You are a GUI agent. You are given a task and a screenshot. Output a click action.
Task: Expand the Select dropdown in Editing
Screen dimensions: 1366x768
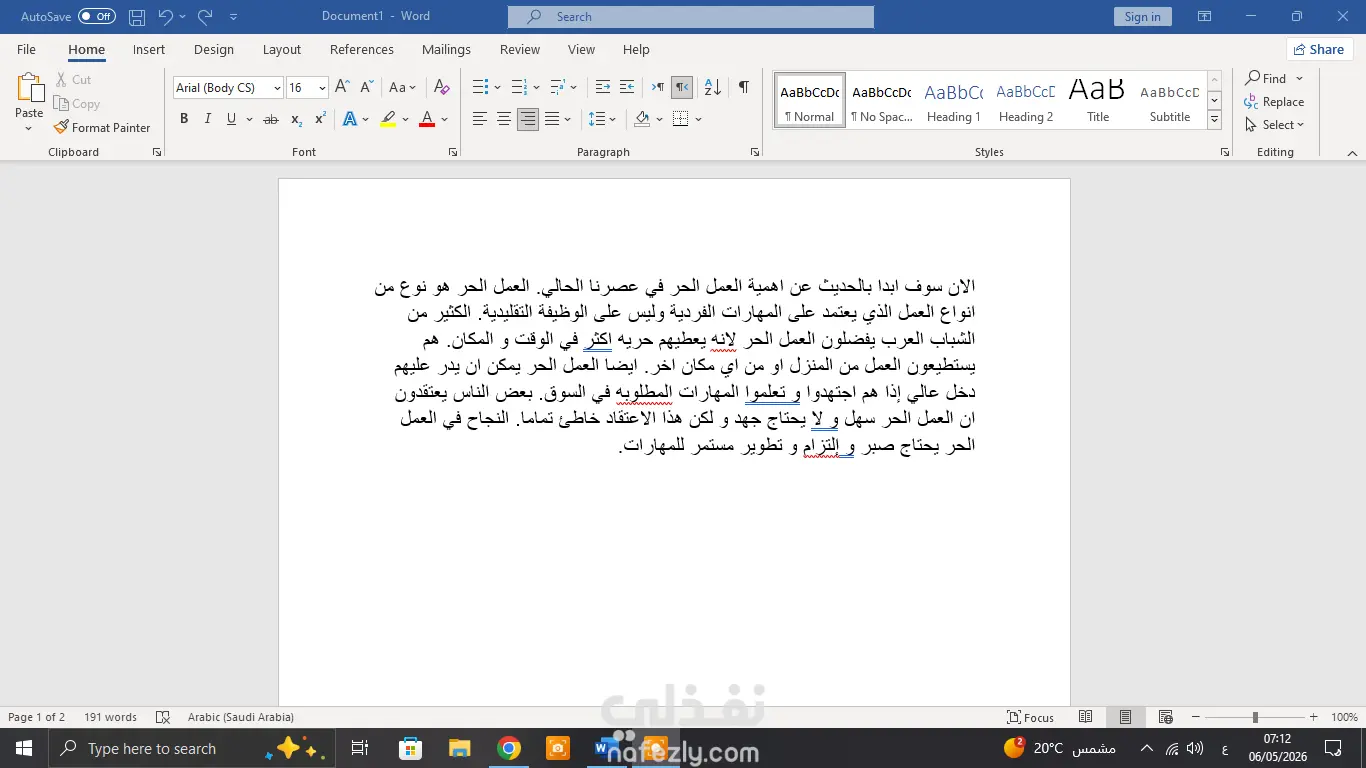(x=1275, y=125)
